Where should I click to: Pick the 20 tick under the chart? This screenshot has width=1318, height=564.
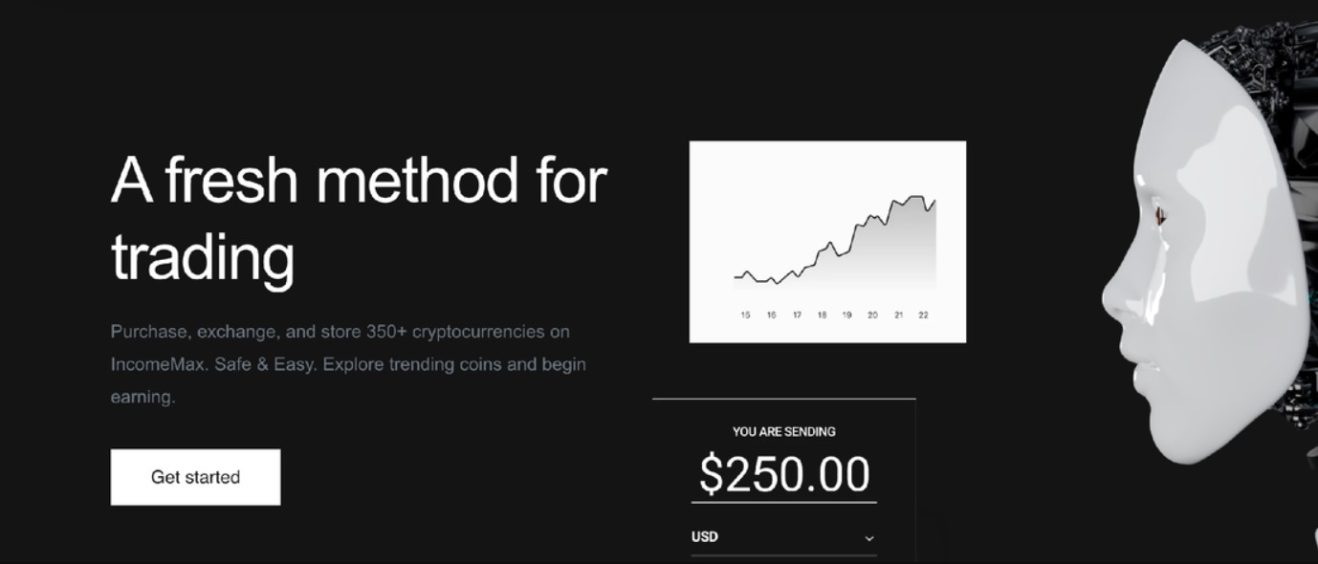coord(873,315)
